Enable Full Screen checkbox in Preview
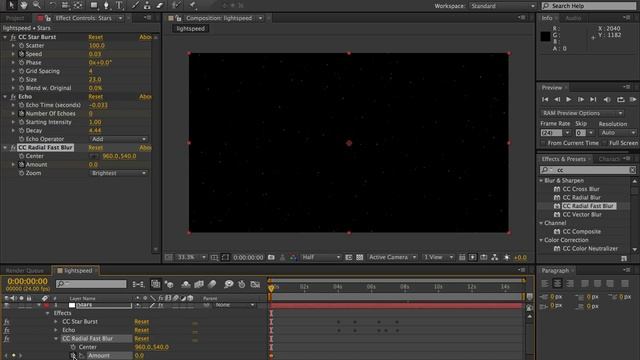 605,143
